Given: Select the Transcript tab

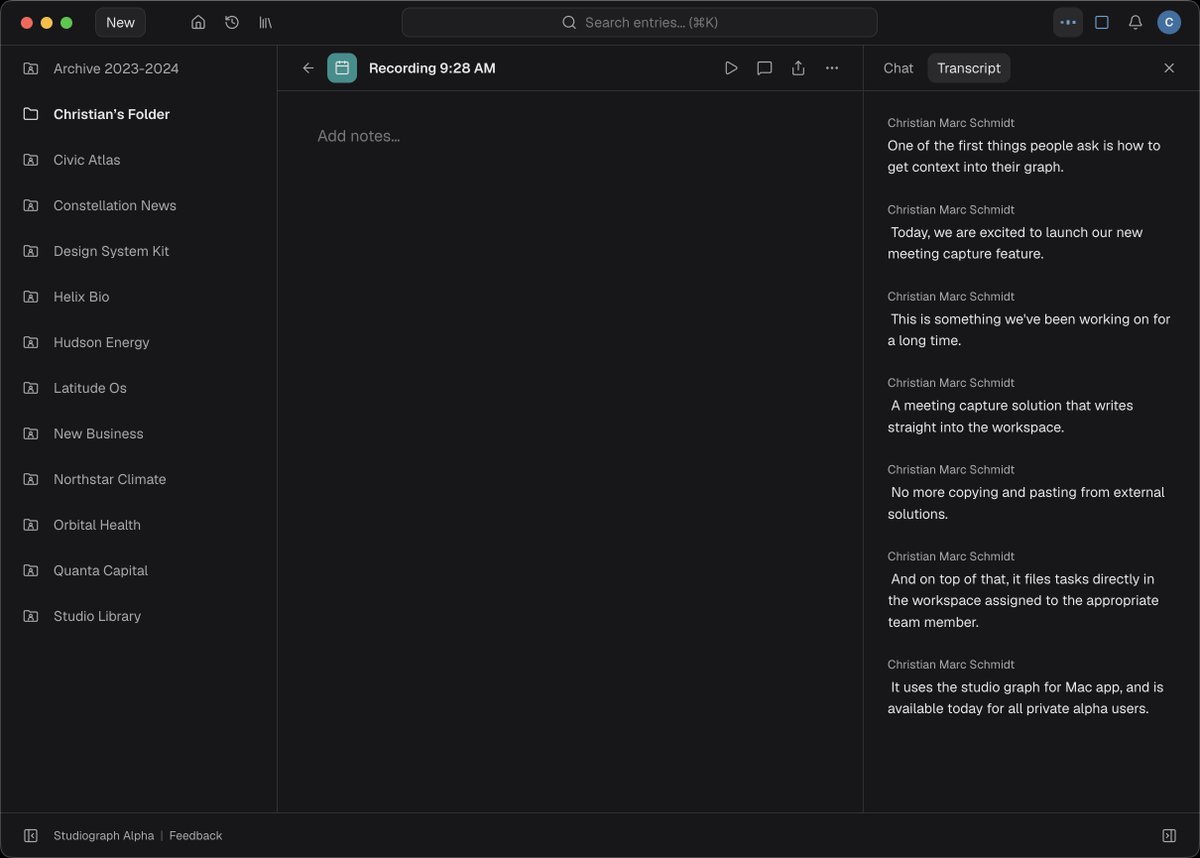Looking at the screenshot, I should click(969, 68).
